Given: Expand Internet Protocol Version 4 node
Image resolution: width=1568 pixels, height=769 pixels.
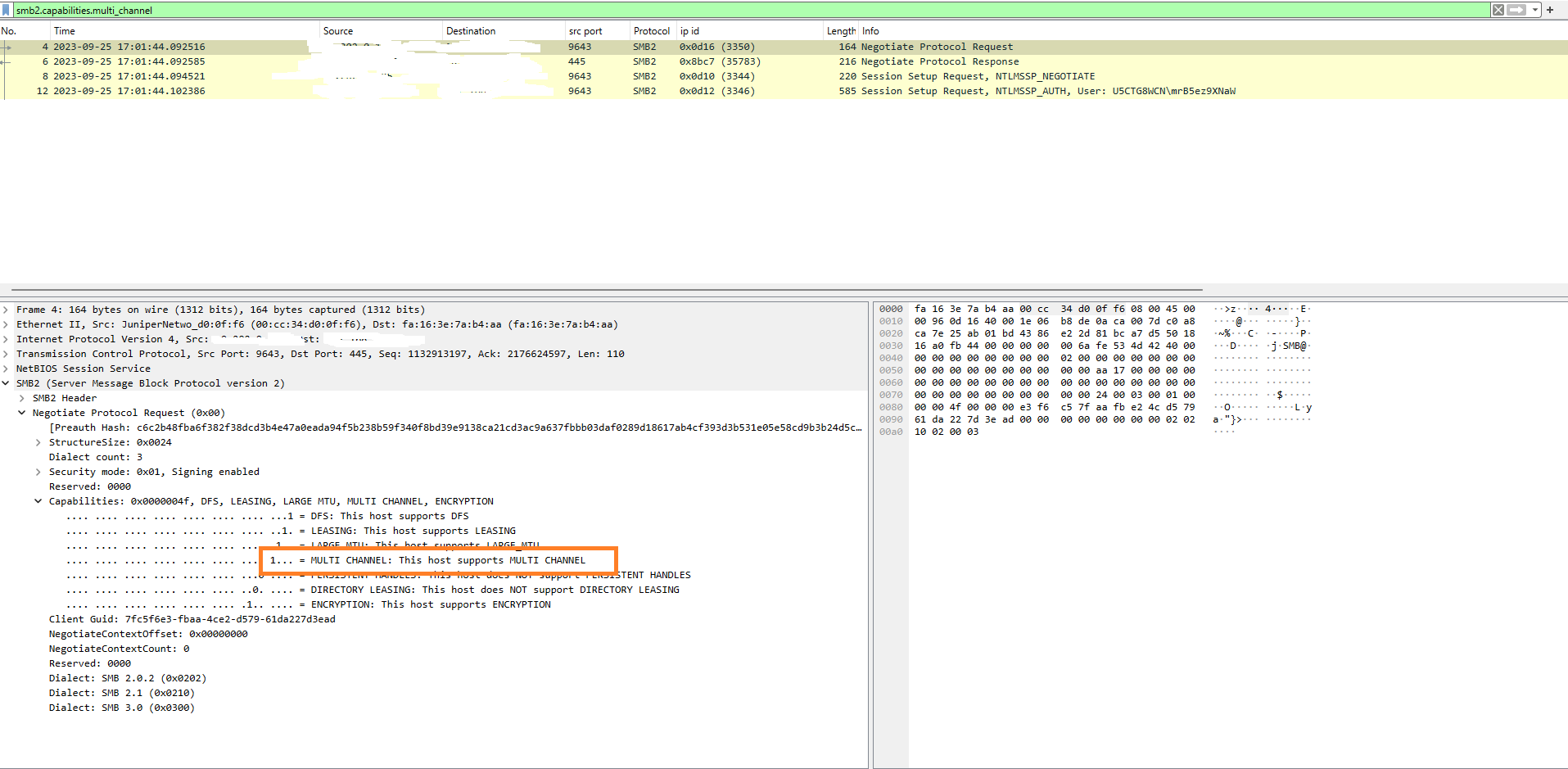Looking at the screenshot, I should tap(6, 339).
